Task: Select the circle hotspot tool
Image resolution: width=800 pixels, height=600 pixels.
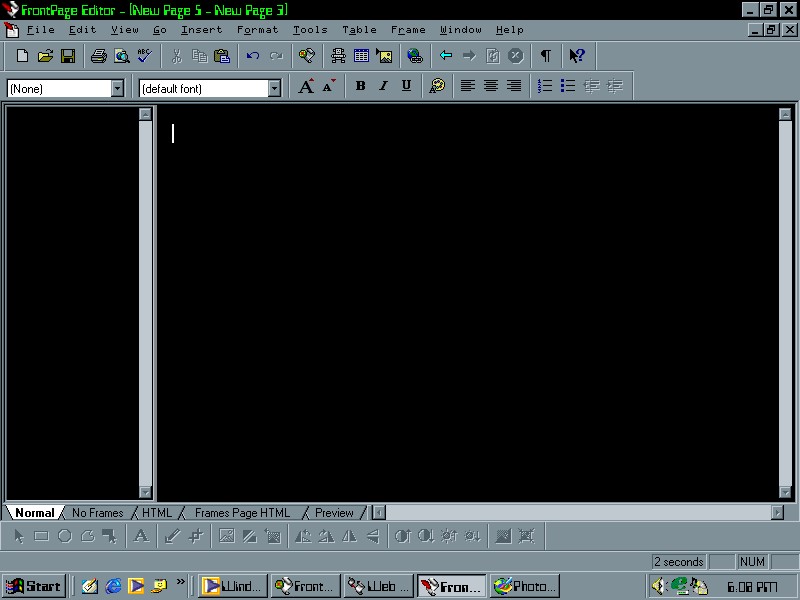Action: (65, 536)
